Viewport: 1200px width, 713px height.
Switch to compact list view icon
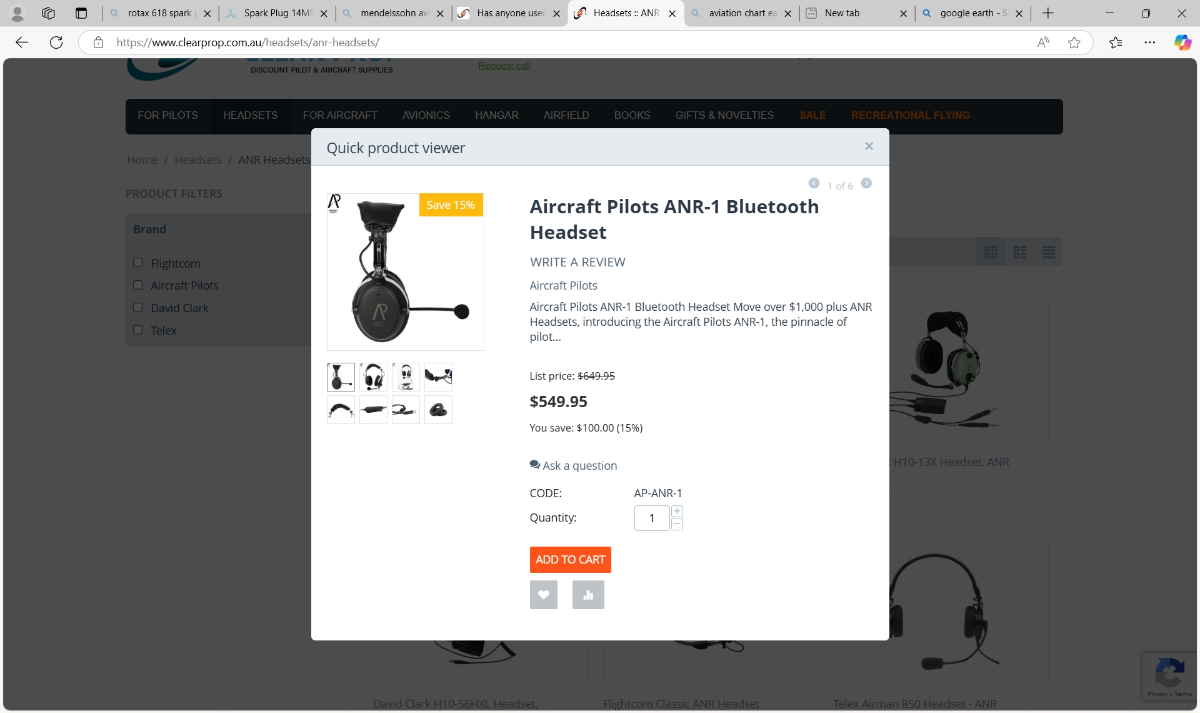tap(1048, 252)
